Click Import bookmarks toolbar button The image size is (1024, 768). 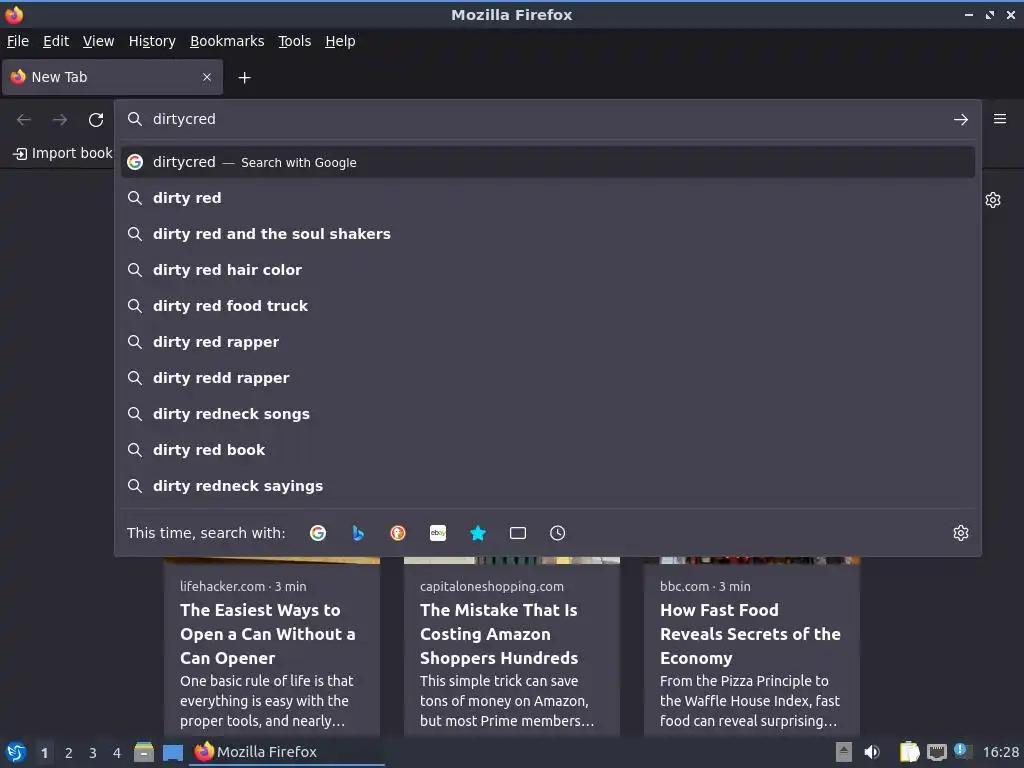coord(63,153)
